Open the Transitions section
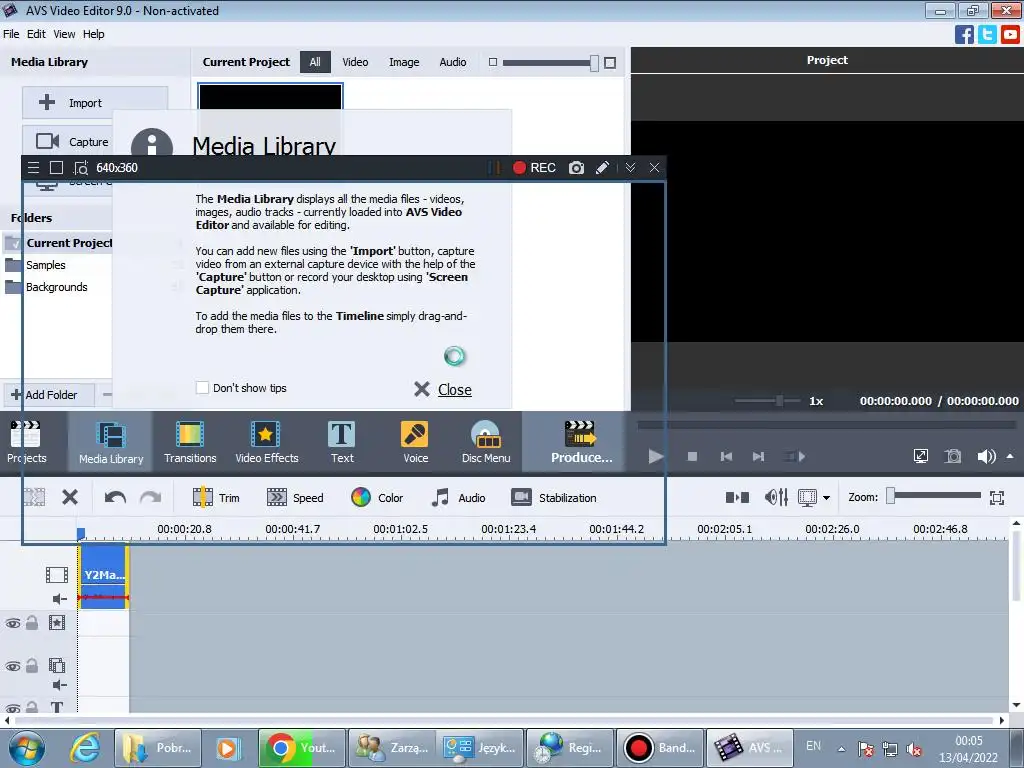1024x768 pixels. point(190,441)
